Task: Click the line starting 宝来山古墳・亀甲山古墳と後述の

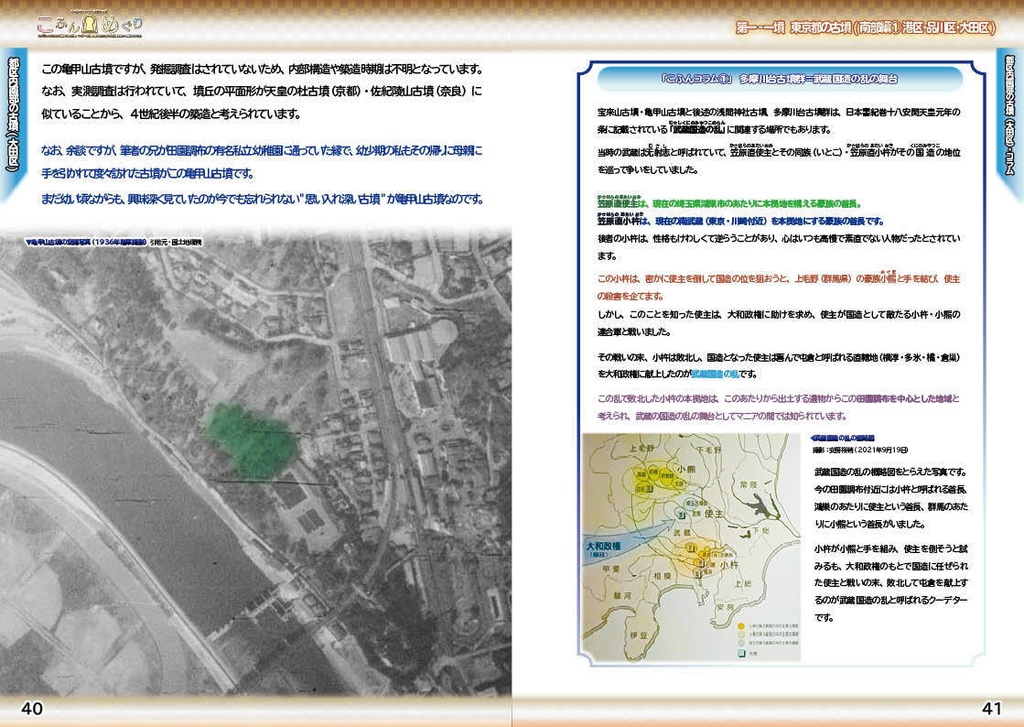Action: pos(778,112)
